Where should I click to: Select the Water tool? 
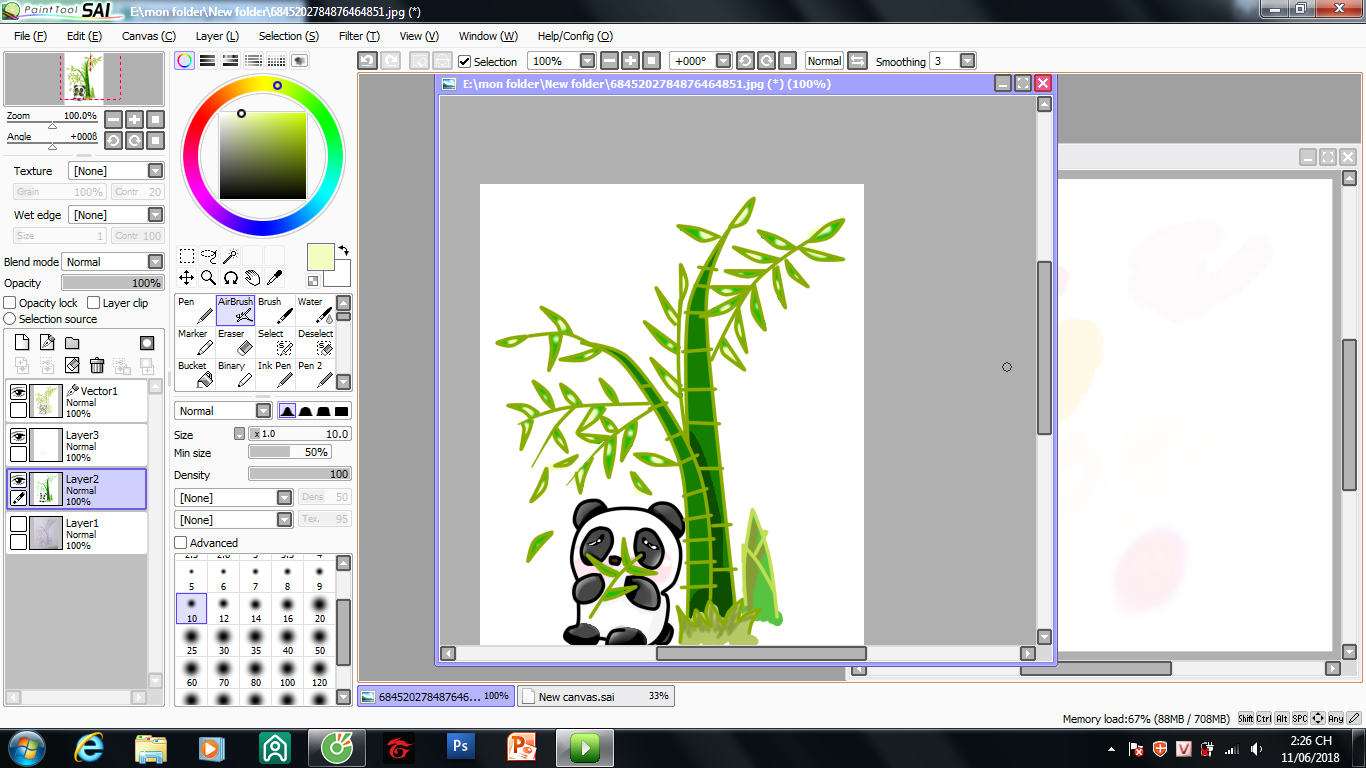coord(315,310)
